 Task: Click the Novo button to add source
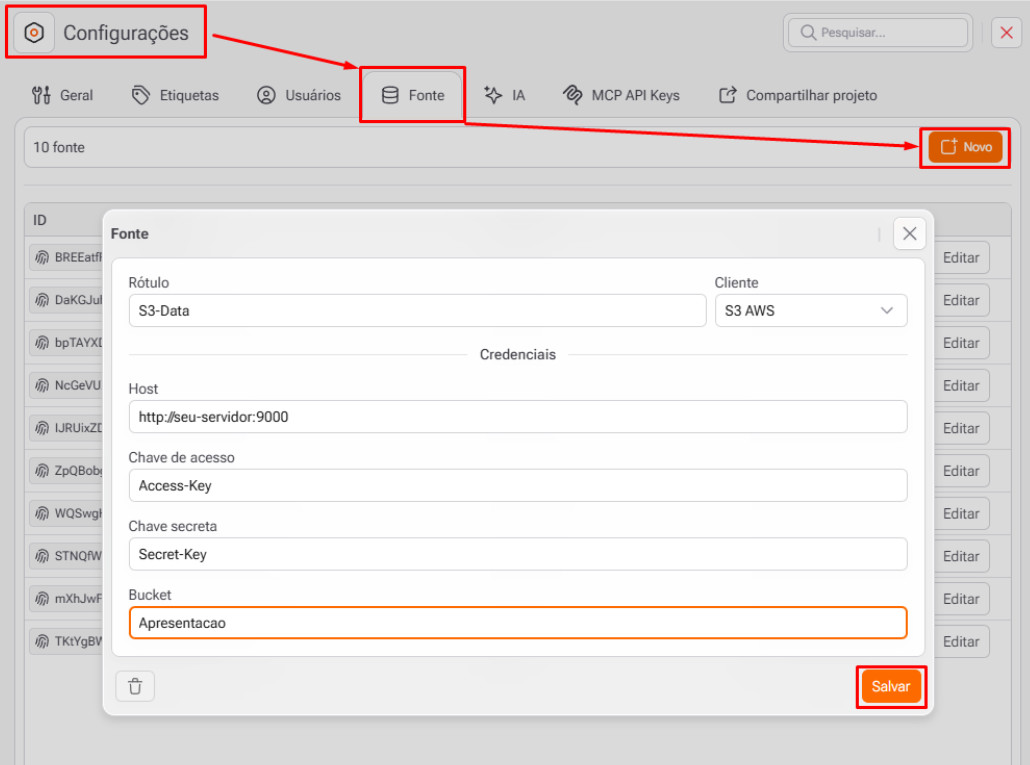[x=965, y=147]
